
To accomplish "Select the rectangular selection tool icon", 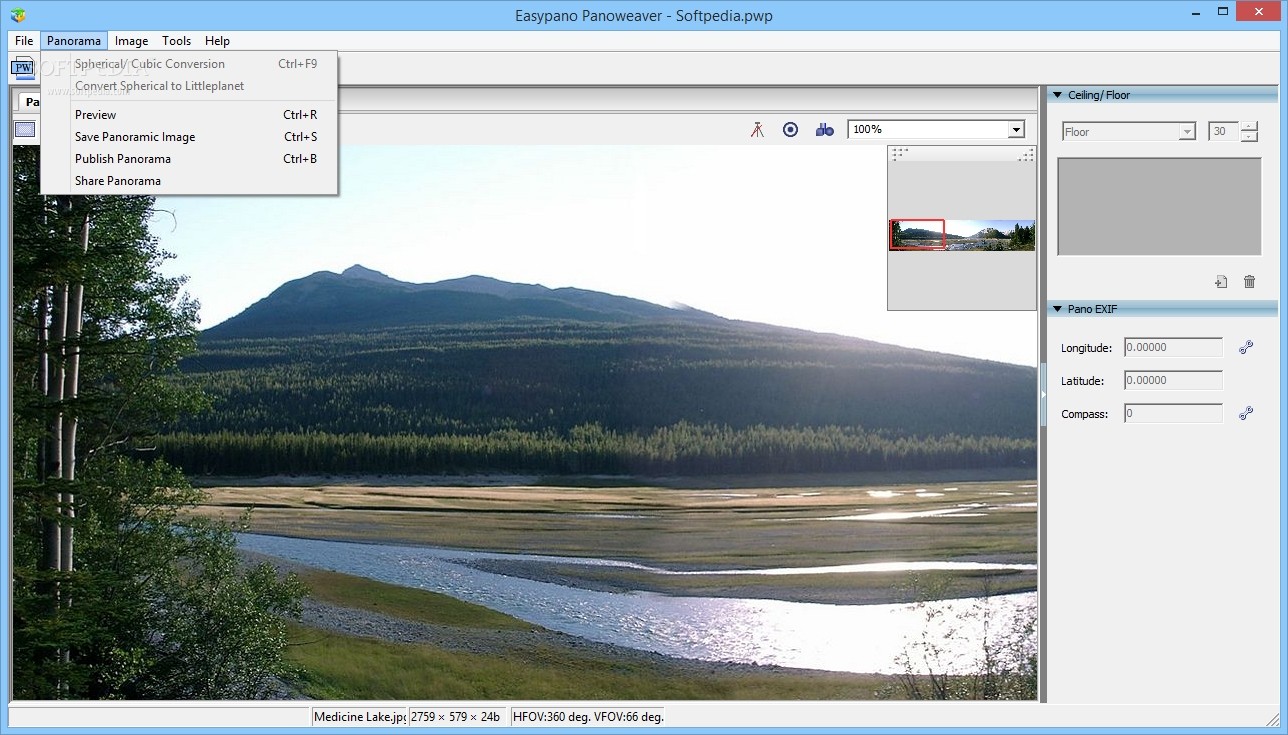I will (25, 129).
